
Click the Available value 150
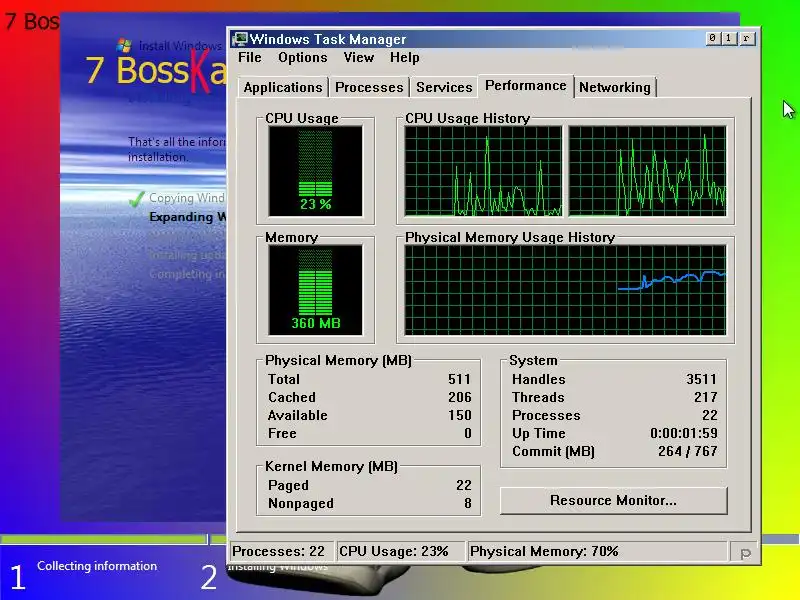tap(459, 415)
